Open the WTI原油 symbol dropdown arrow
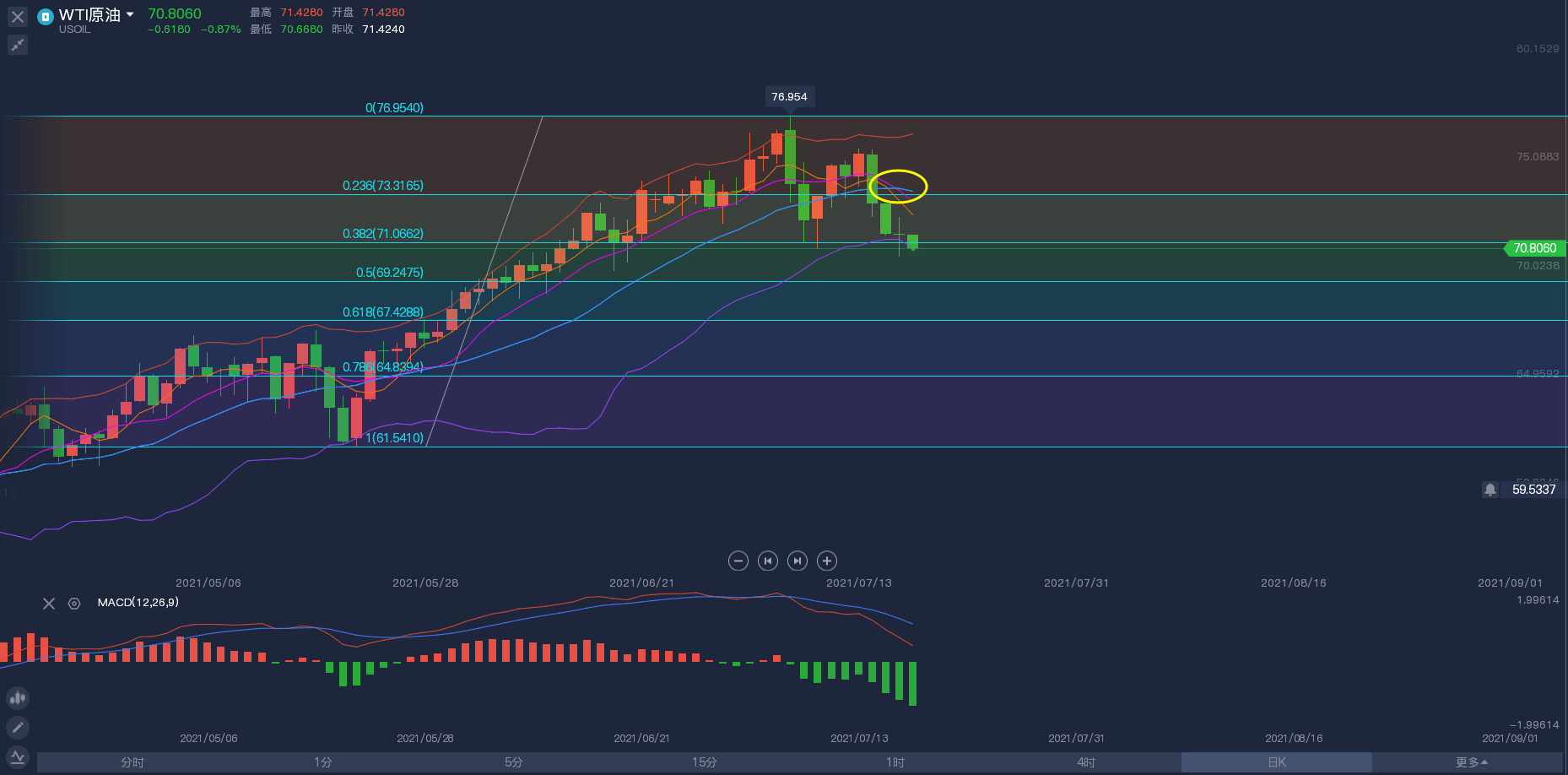1568x775 pixels. click(x=130, y=14)
